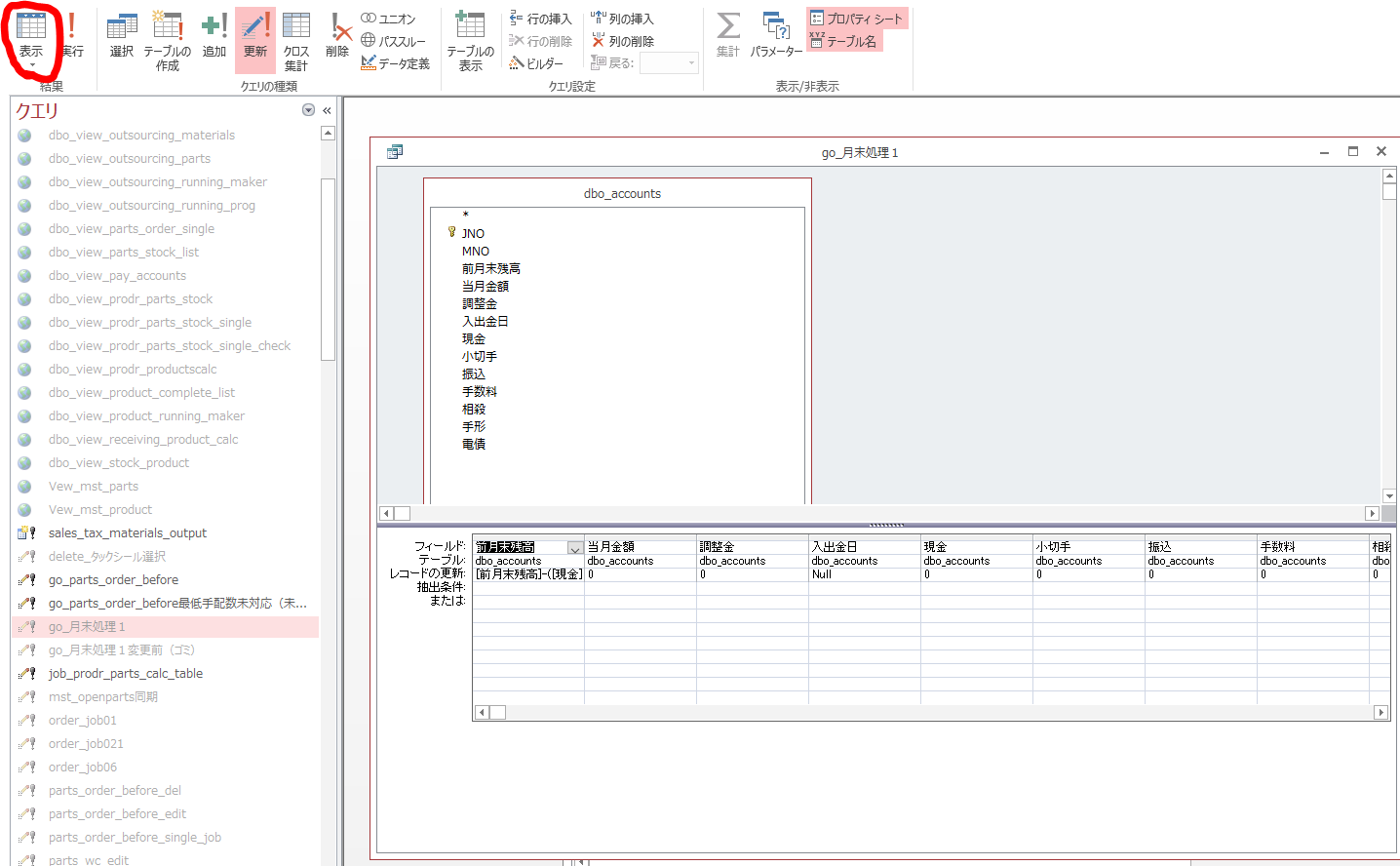Collapse the navigation pane with the chevron
1400x866 pixels.
(x=325, y=110)
